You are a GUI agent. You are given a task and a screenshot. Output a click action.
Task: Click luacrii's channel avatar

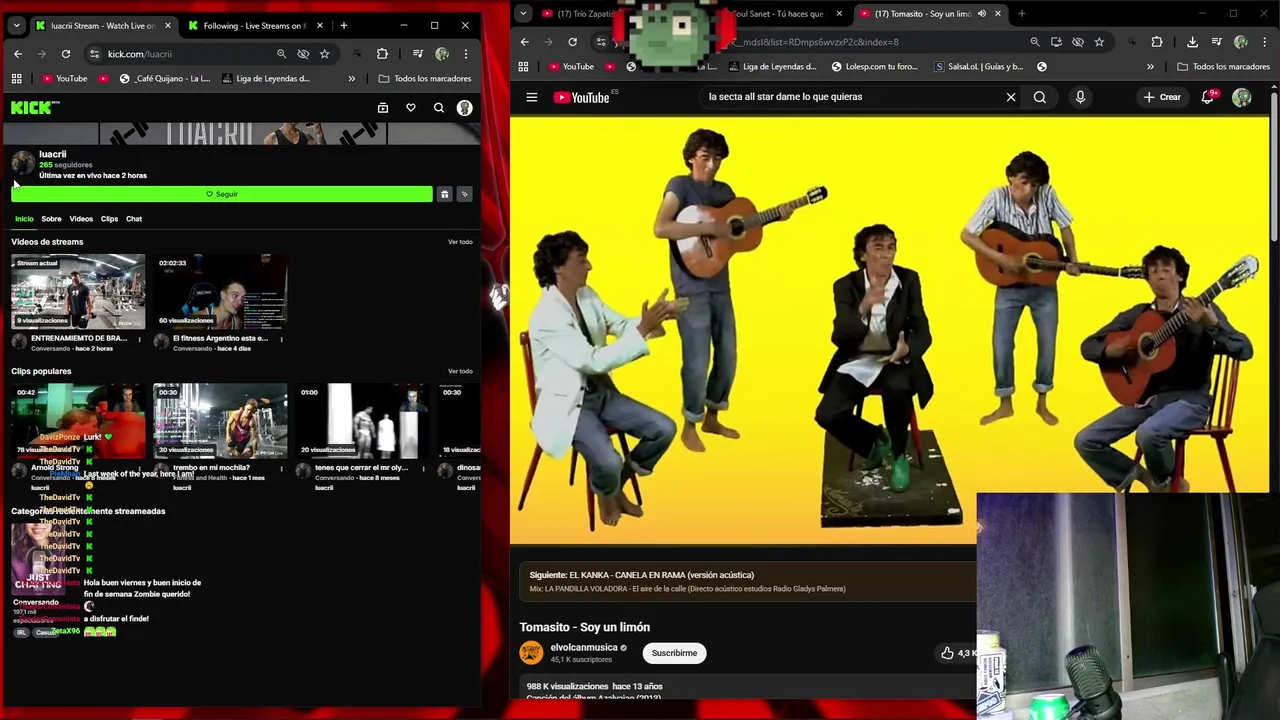click(23, 164)
